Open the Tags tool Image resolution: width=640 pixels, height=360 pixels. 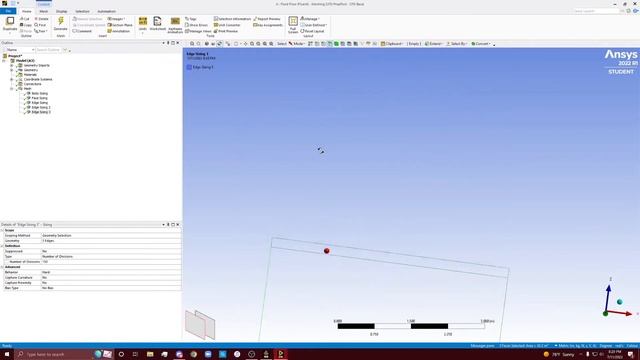coord(191,19)
